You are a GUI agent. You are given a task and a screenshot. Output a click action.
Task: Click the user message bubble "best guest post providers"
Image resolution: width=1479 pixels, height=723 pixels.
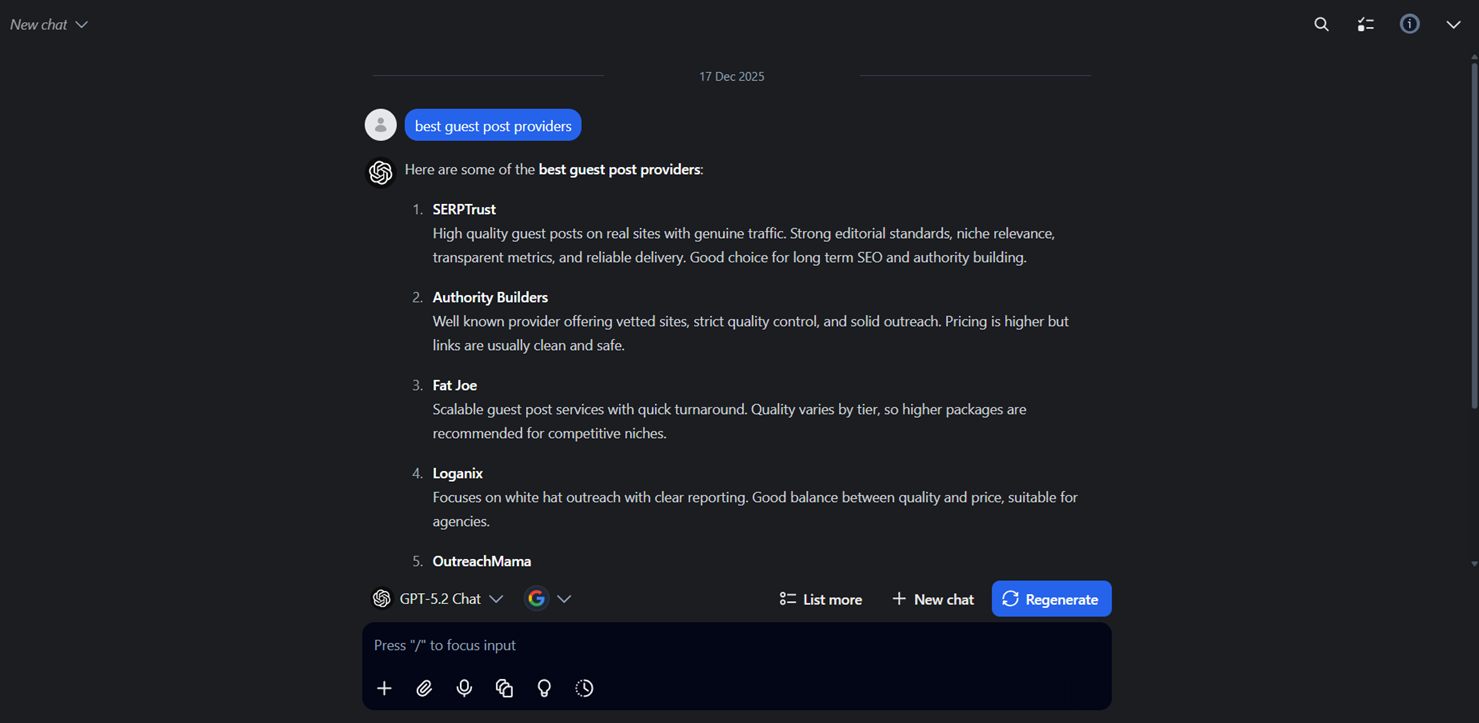(x=493, y=126)
